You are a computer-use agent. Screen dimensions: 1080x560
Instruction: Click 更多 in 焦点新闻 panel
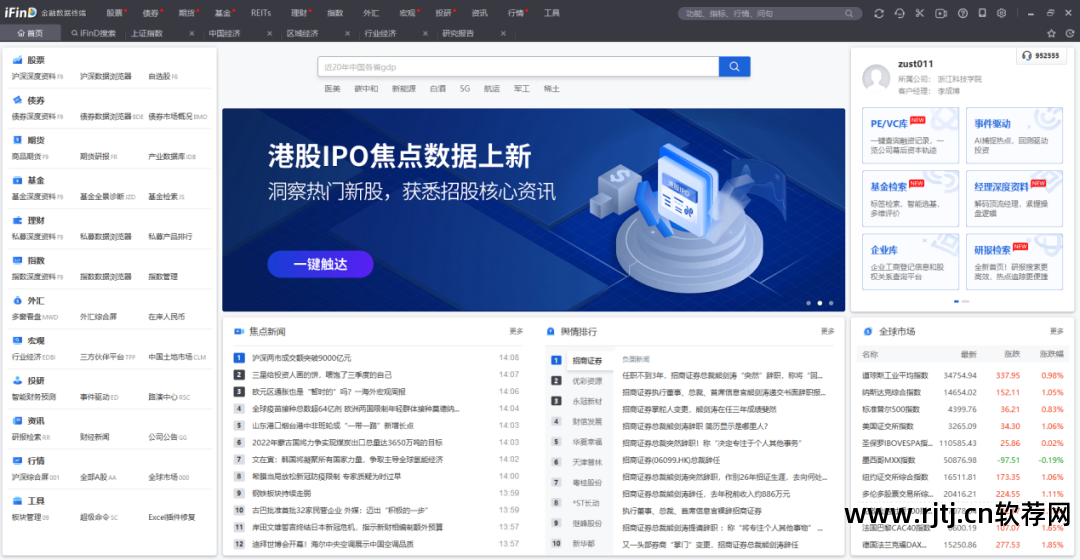click(516, 331)
